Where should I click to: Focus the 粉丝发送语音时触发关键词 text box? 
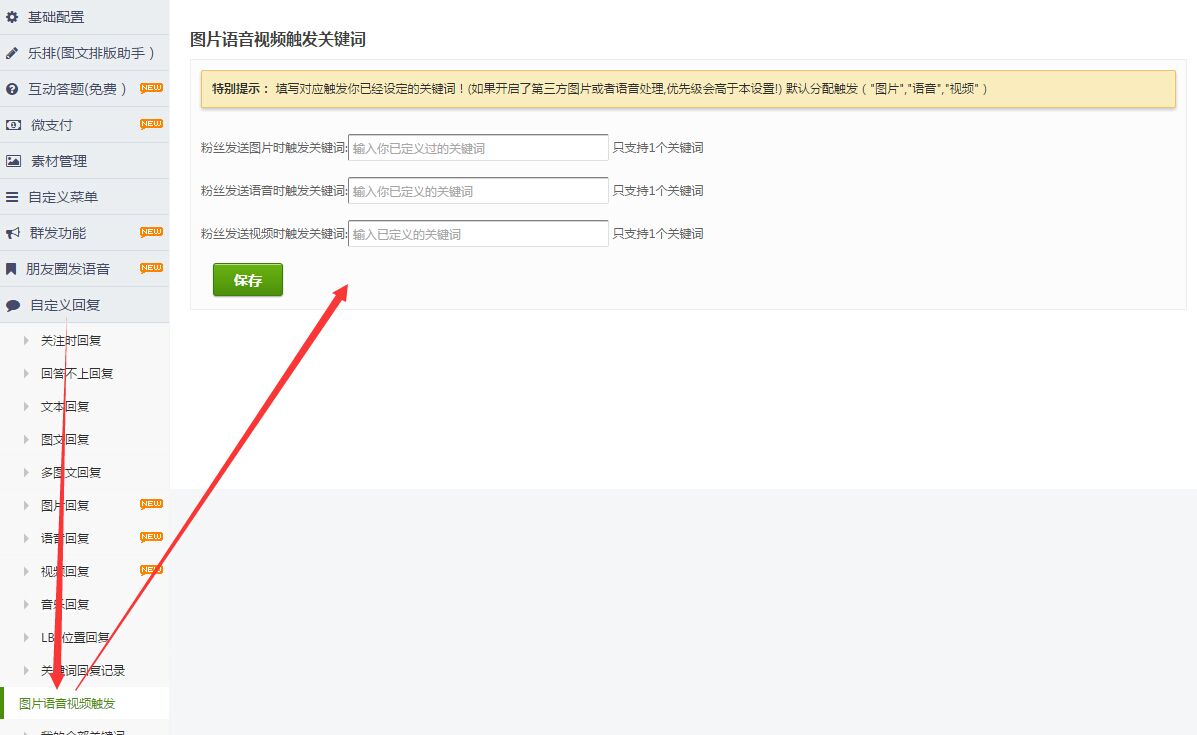478,191
